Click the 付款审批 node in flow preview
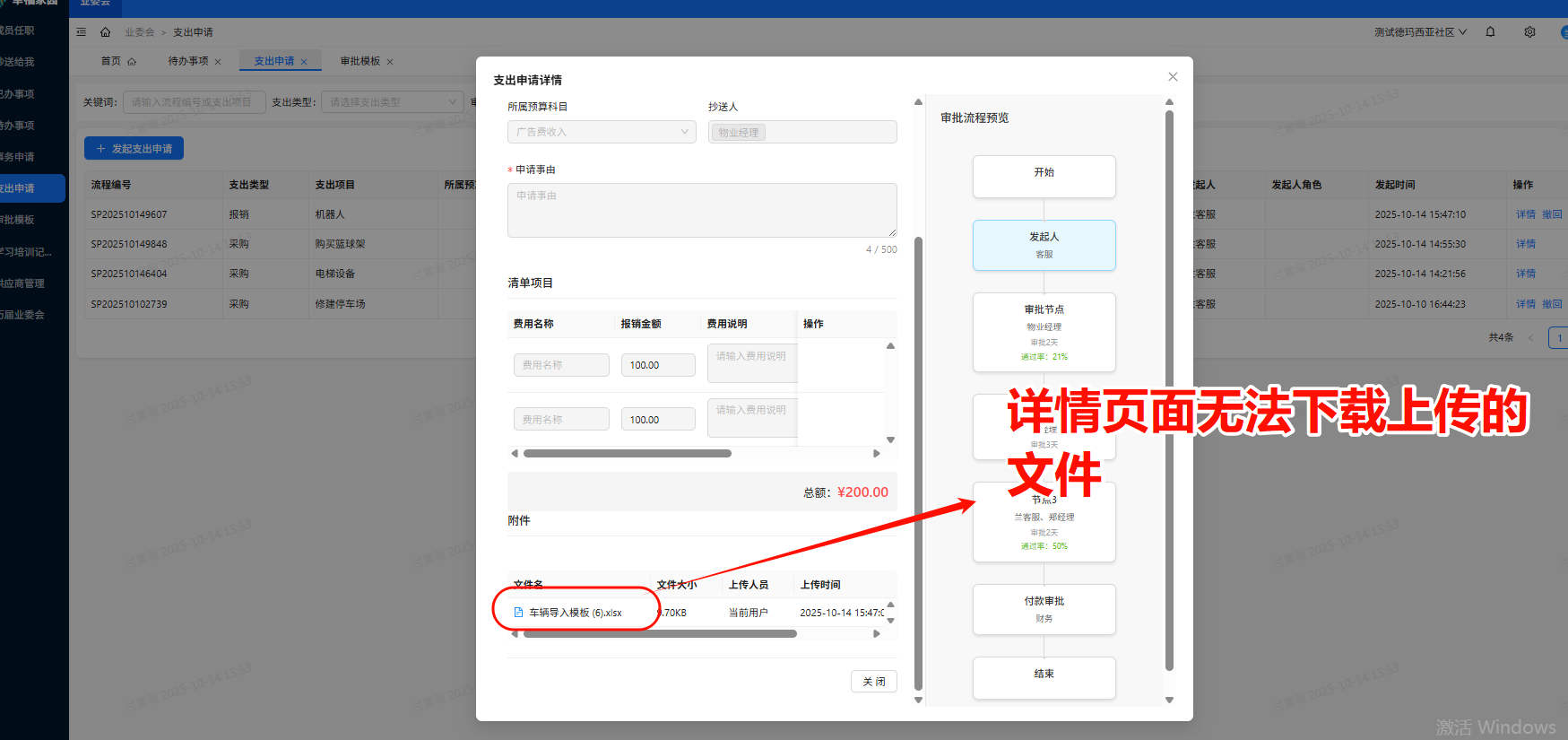The width and height of the screenshot is (1568, 740). tap(1044, 609)
